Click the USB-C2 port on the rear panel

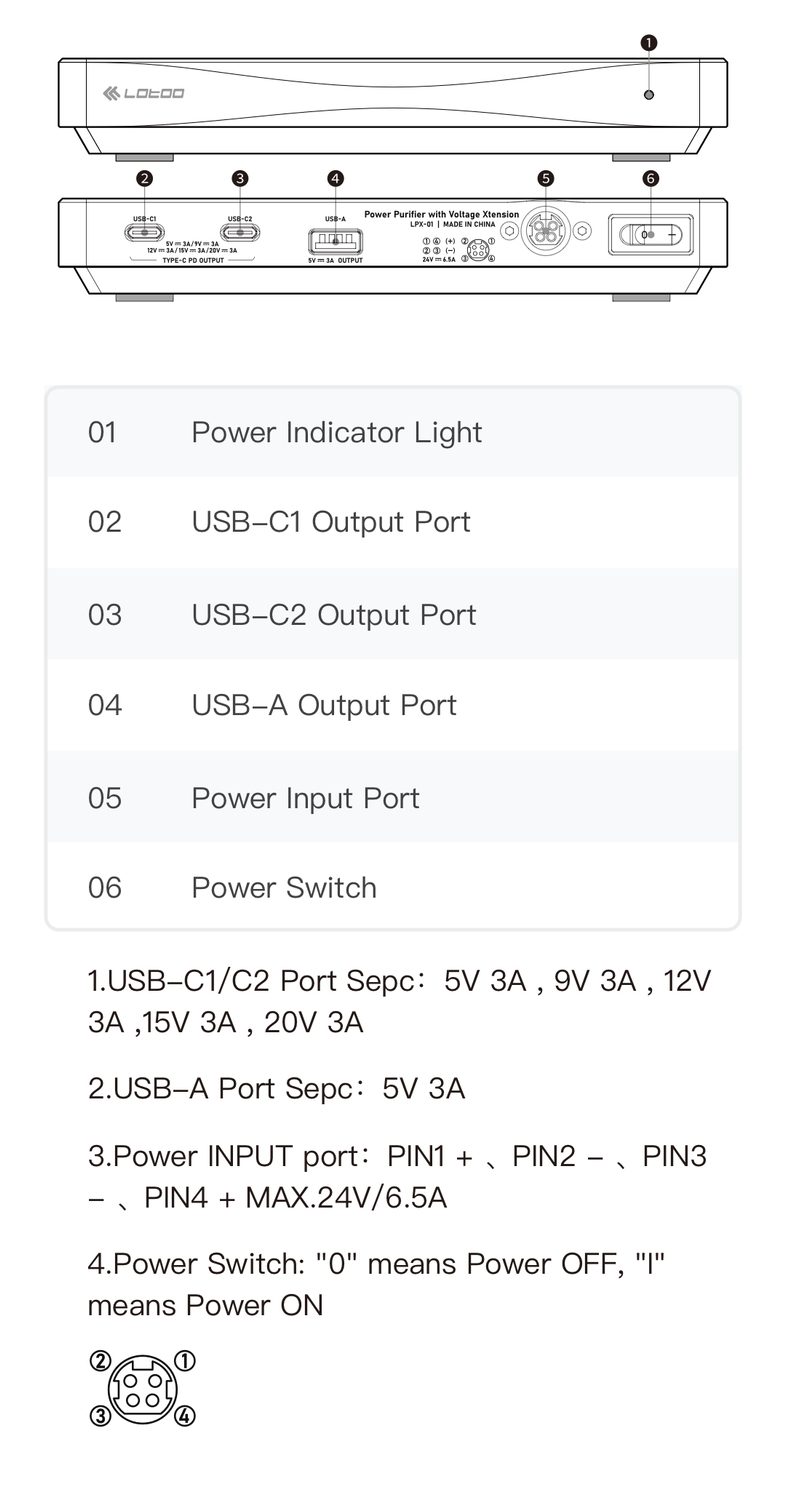[x=240, y=233]
